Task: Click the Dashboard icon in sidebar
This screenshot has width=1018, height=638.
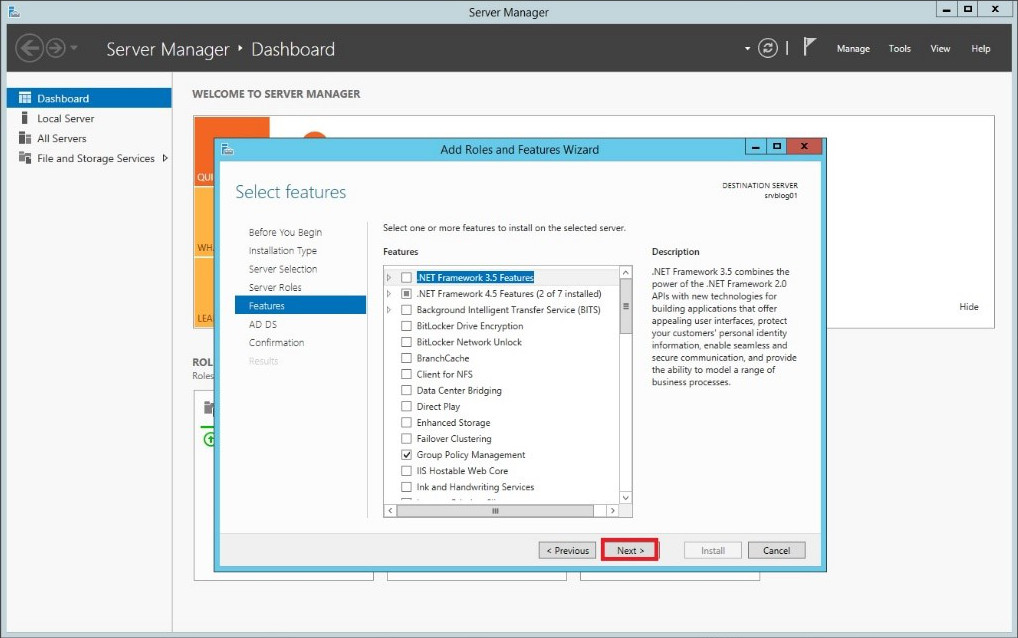Action: 25,98
